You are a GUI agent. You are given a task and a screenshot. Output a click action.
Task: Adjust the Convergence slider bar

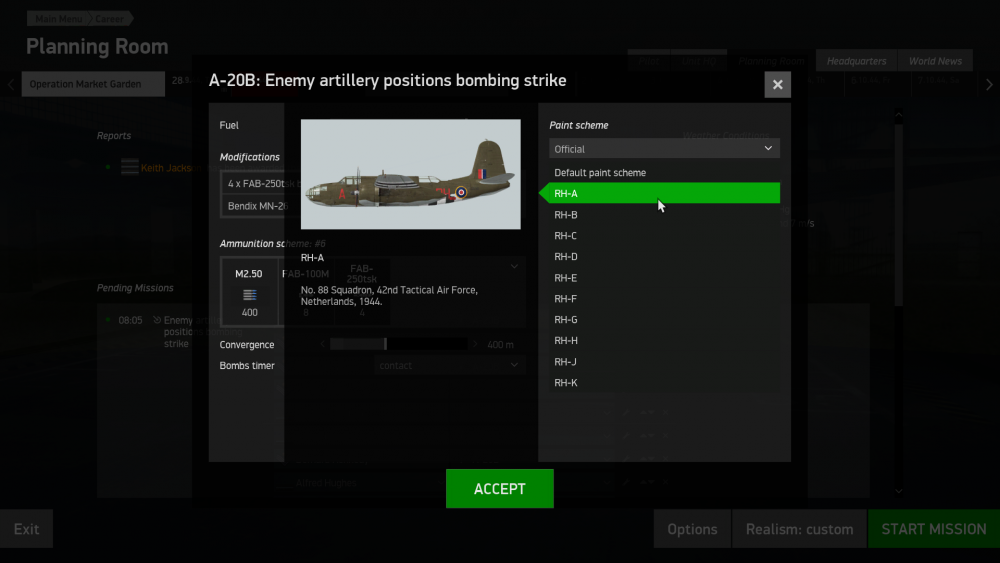click(x=398, y=345)
